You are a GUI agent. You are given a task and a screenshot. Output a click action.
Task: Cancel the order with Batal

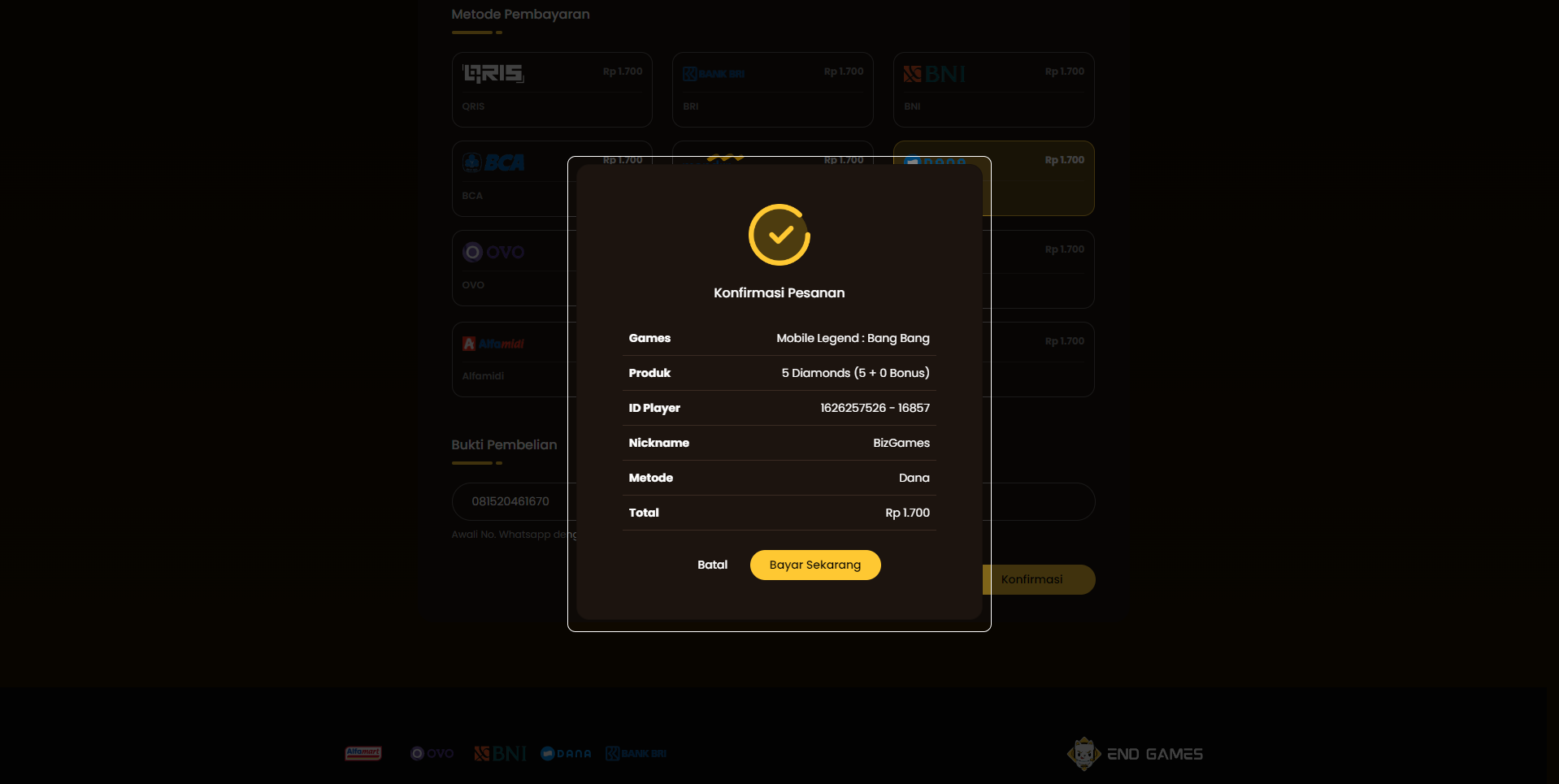click(x=712, y=565)
